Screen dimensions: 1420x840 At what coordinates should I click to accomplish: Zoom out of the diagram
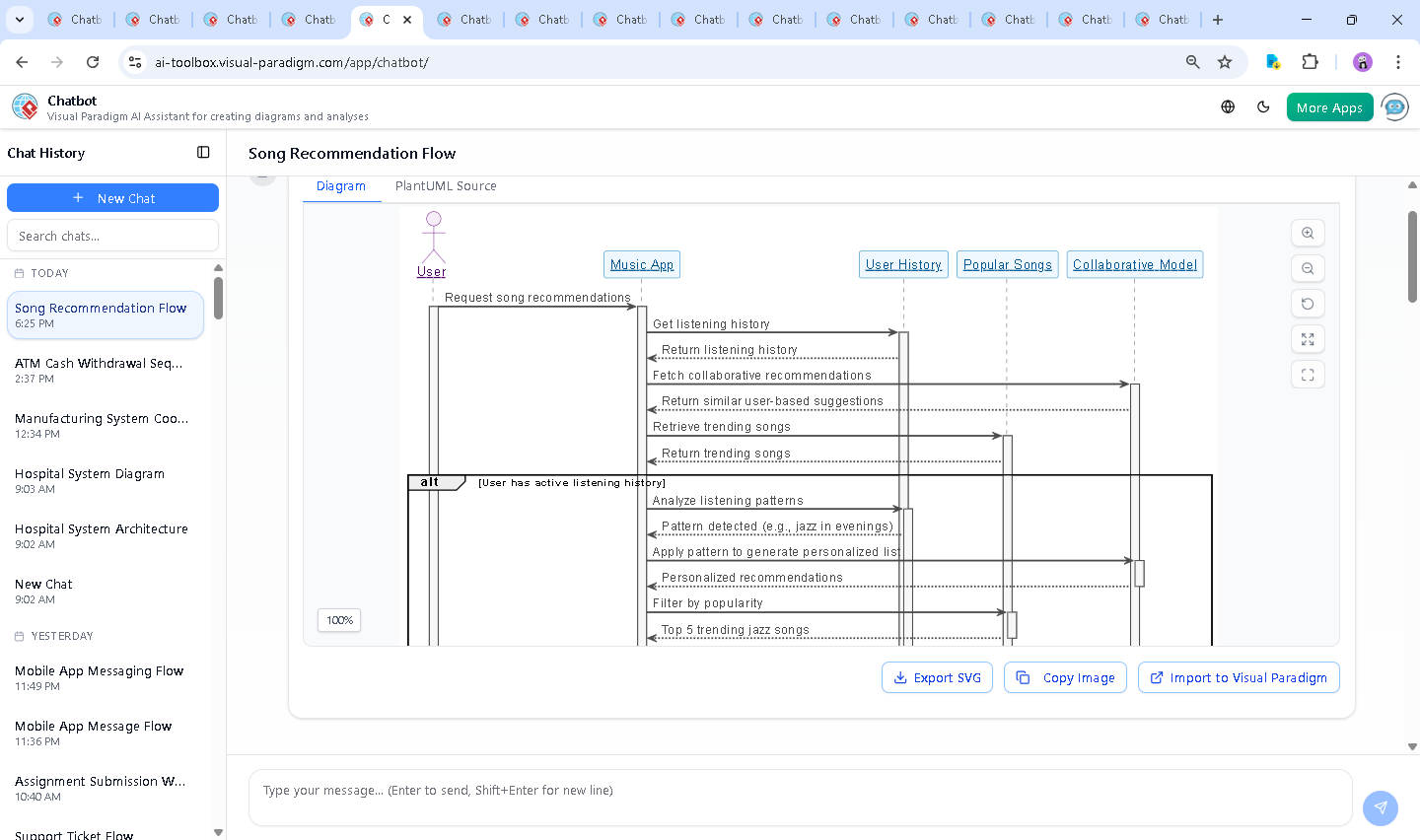[1307, 267]
